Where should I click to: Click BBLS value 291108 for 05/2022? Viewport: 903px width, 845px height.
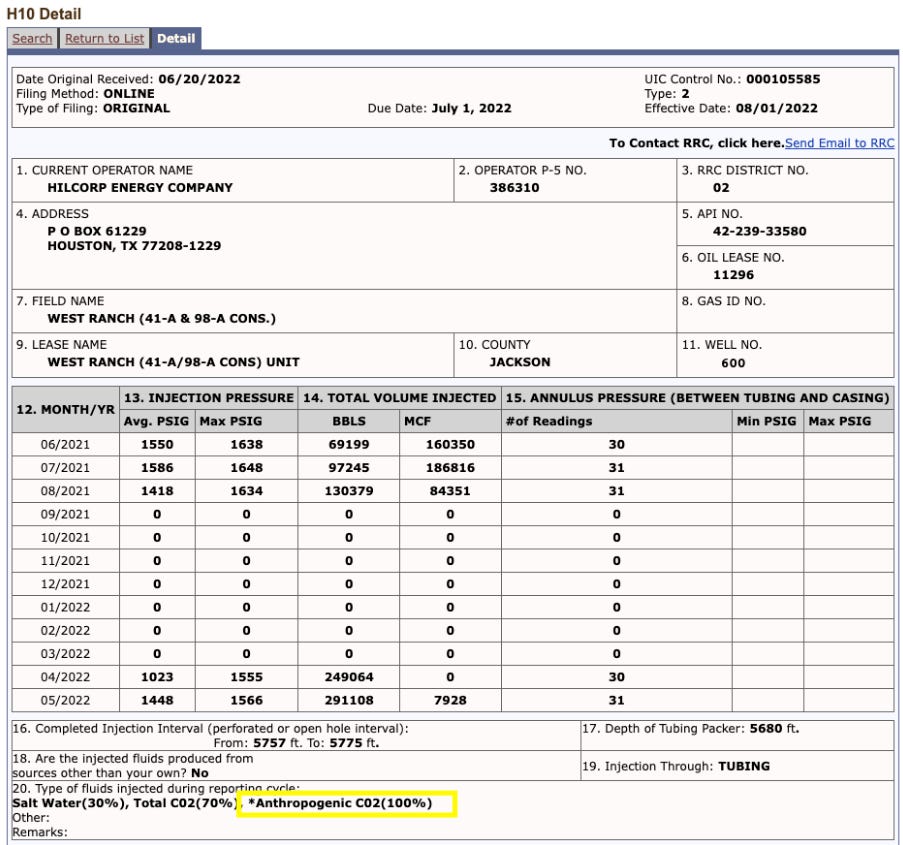pyautogui.click(x=348, y=700)
